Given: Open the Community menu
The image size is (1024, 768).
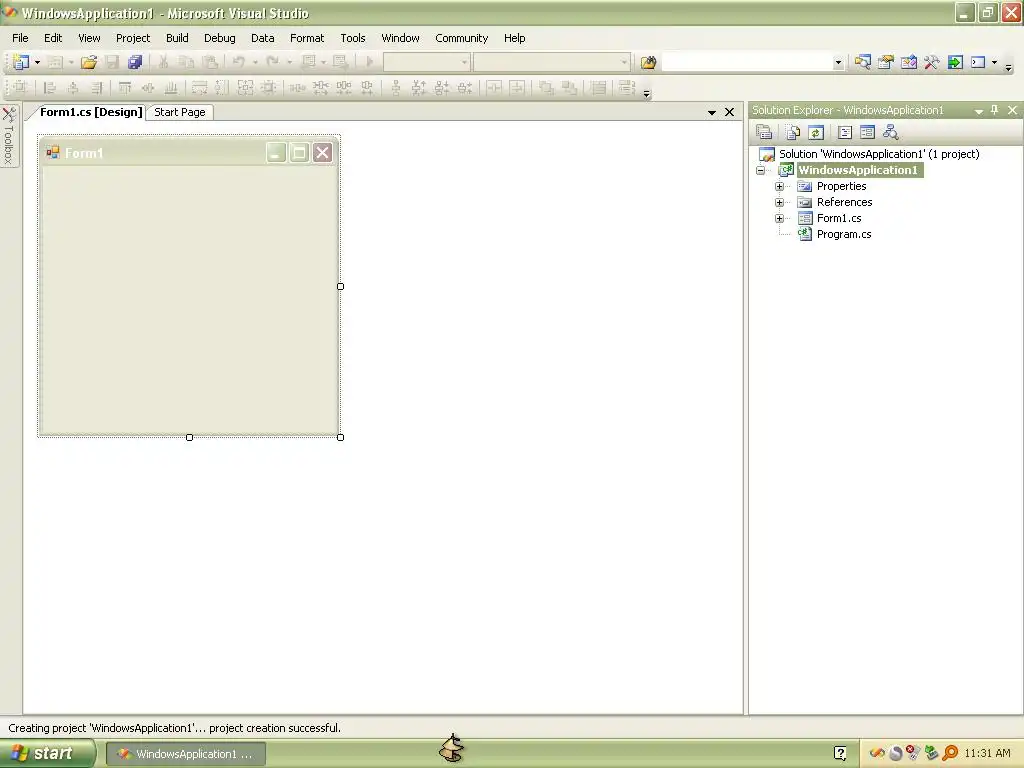Looking at the screenshot, I should click(x=462, y=38).
